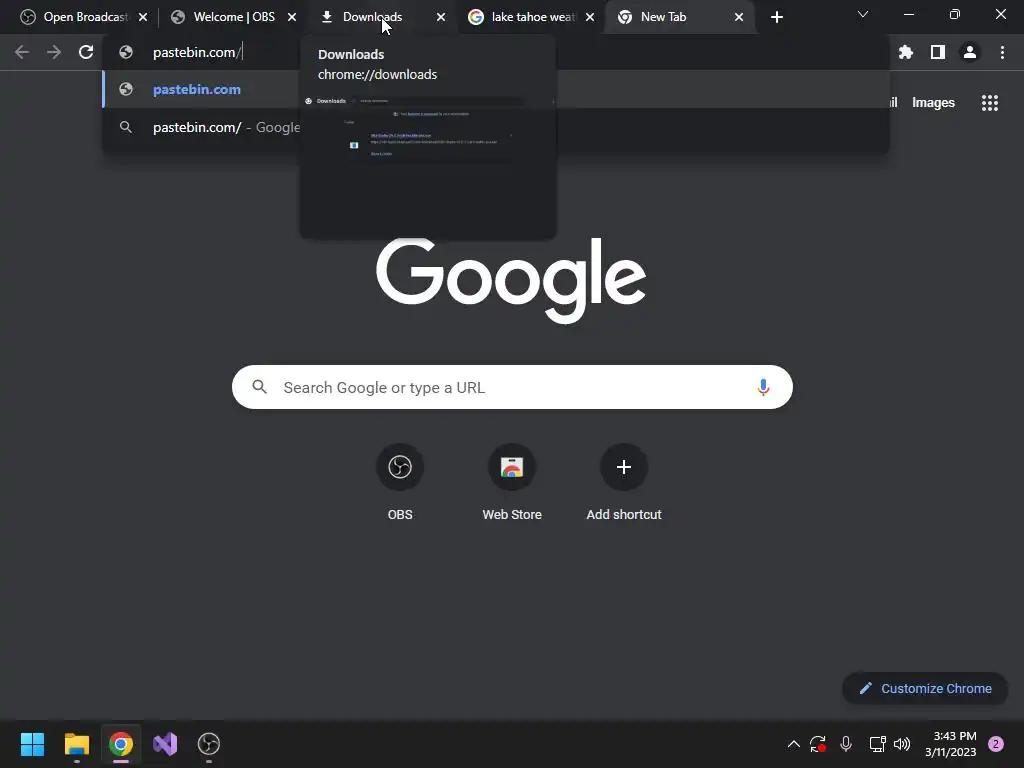Reload the current page
This screenshot has height=768, width=1024.
coord(86,52)
